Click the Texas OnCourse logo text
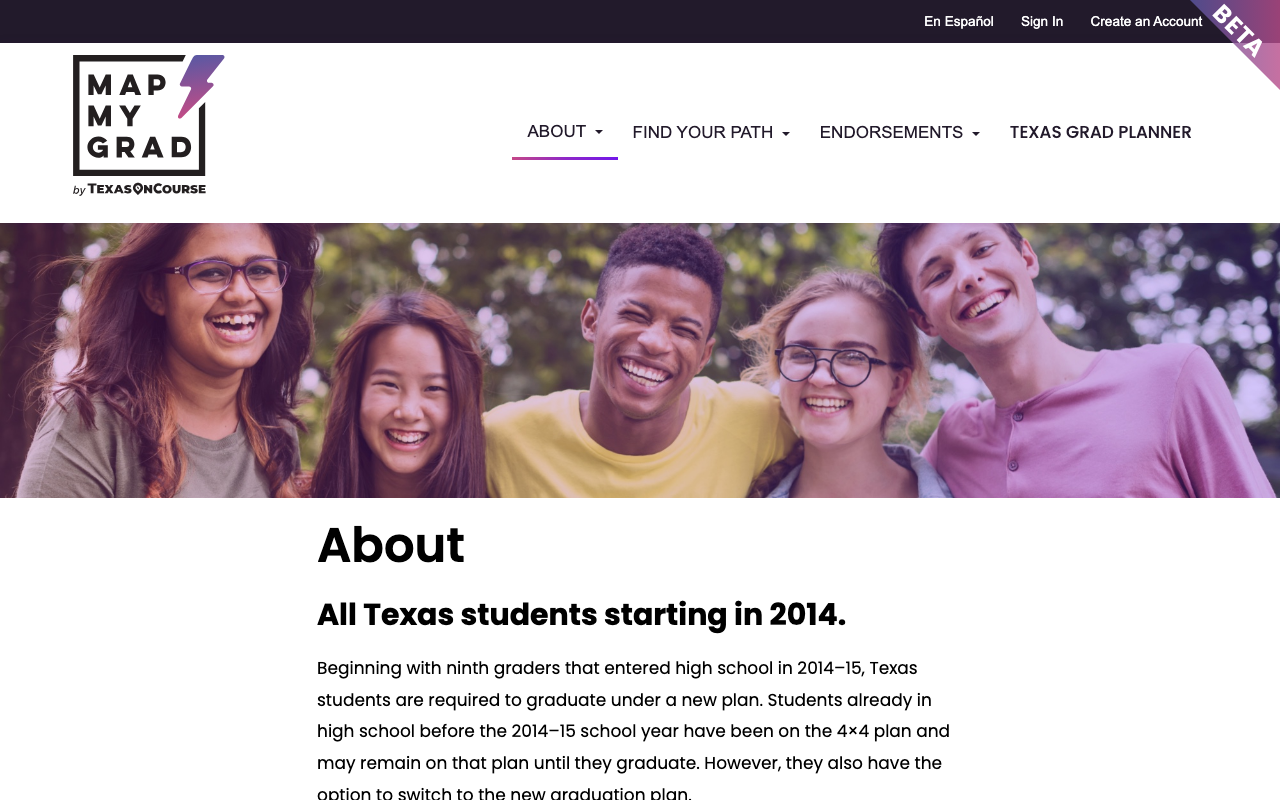The image size is (1280, 800). click(x=146, y=188)
